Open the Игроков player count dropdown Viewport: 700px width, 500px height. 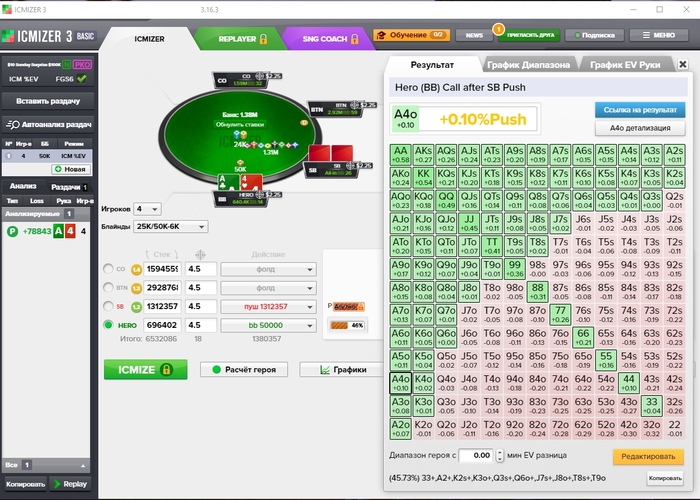[x=147, y=208]
